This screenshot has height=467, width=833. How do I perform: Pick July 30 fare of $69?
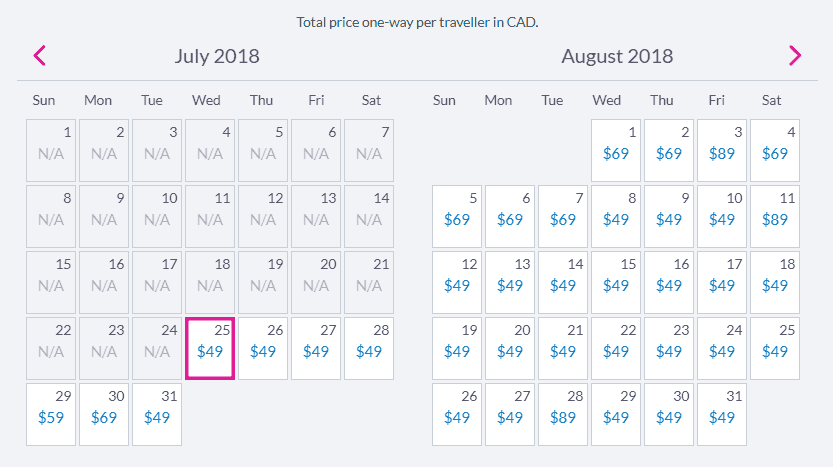(104, 414)
